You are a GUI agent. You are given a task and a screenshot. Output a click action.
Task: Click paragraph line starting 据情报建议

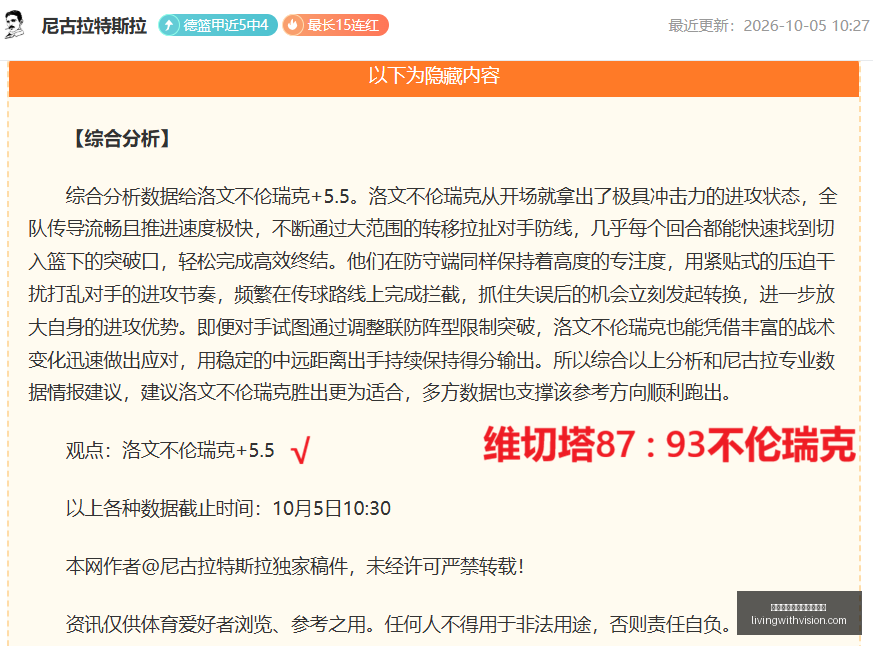[x=380, y=392]
